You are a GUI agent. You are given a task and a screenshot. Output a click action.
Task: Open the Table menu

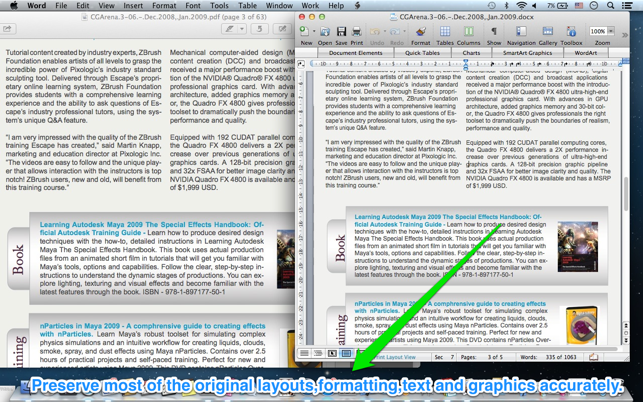coord(248,6)
